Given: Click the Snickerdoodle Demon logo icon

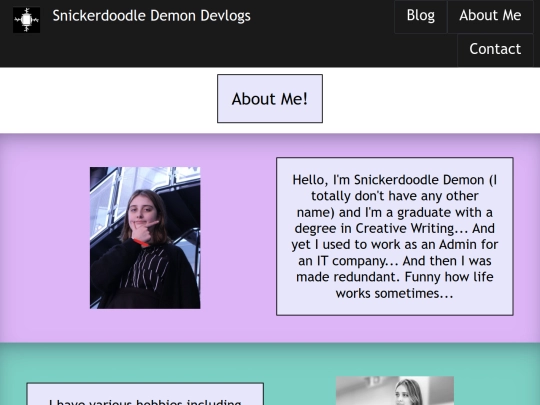Looking at the screenshot, I should pyautogui.click(x=27, y=20).
